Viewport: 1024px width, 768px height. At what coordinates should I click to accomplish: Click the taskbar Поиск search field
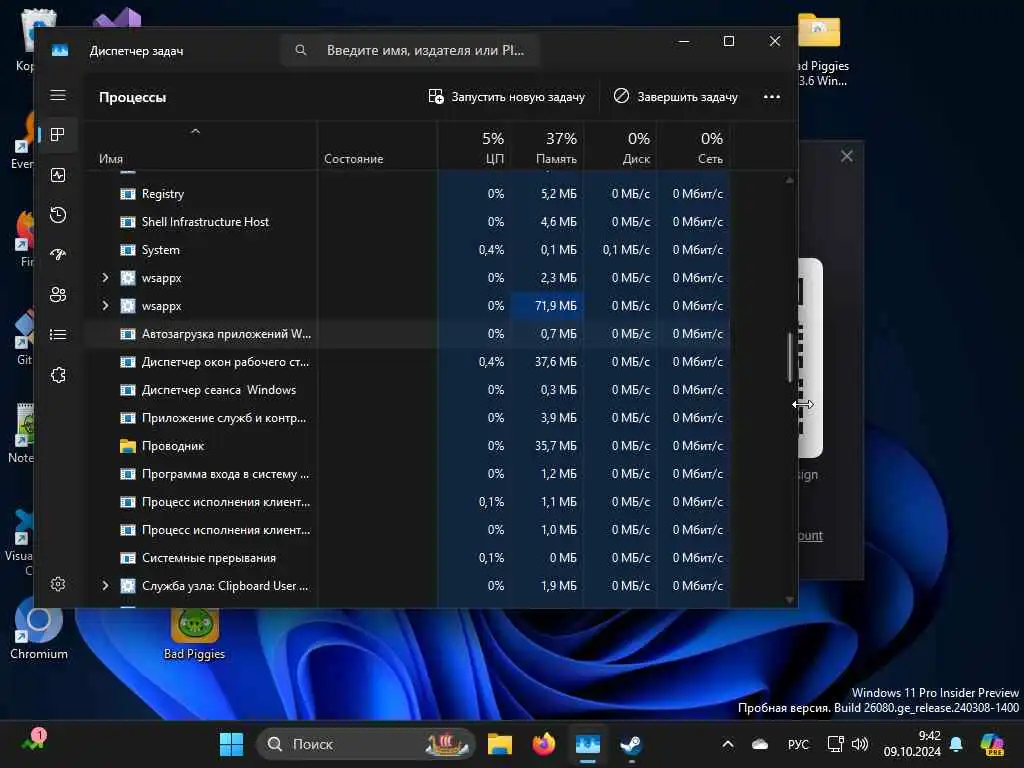tap(366, 744)
